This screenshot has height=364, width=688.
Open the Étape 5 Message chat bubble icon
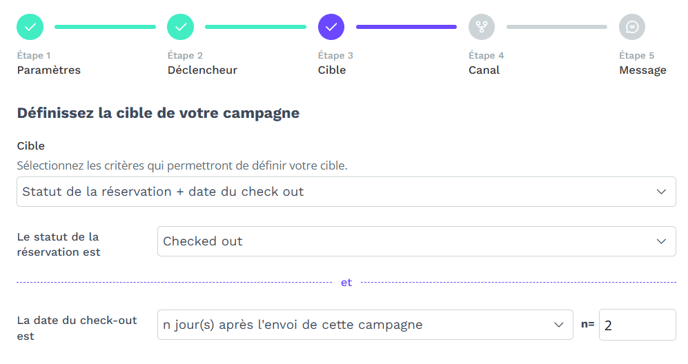point(632,27)
